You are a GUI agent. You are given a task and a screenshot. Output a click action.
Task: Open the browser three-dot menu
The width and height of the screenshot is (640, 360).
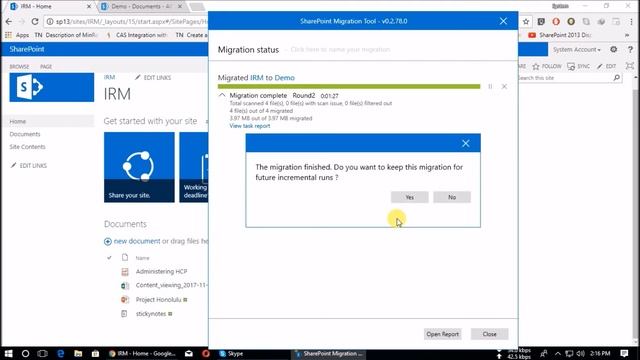(631, 22)
